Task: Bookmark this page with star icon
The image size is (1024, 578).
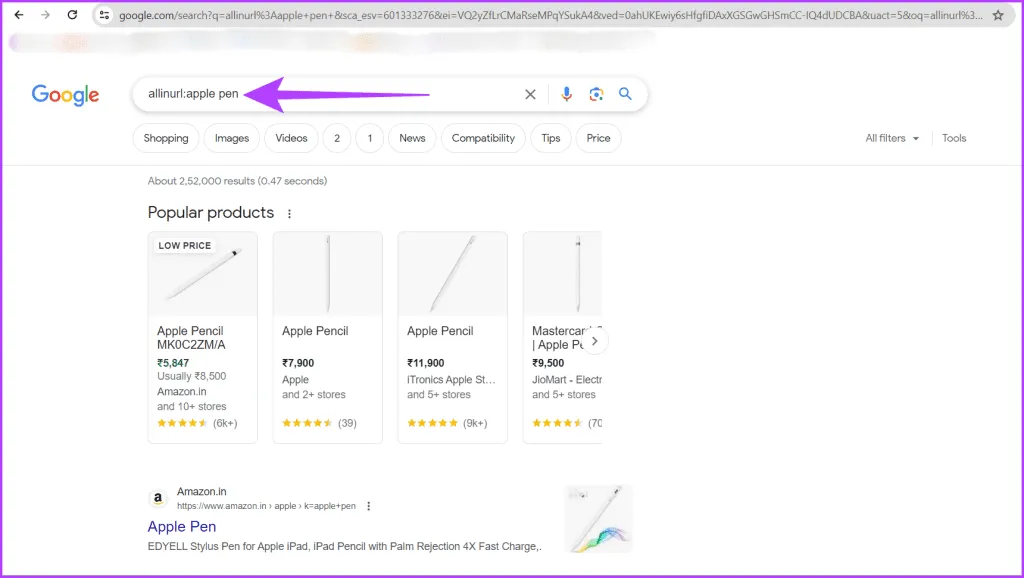Action: point(998,15)
